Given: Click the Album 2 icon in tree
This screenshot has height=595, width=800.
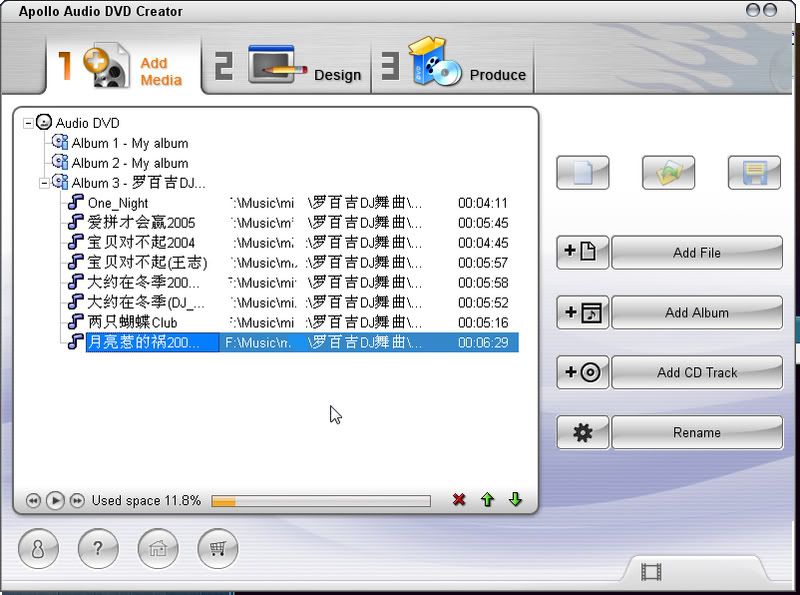Looking at the screenshot, I should pyautogui.click(x=60, y=162).
